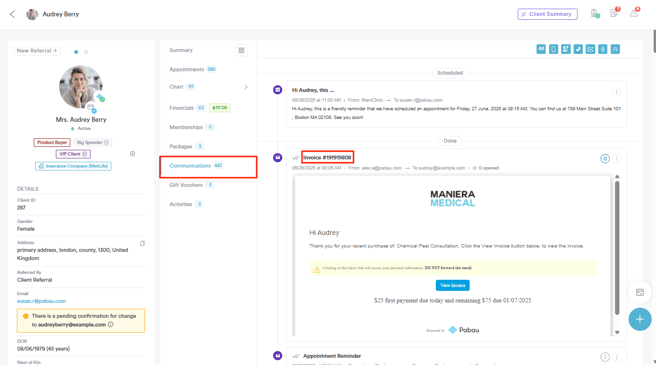Filter communications by SMS phone icon
Viewport: 656px width, 365px height.
pos(553,49)
